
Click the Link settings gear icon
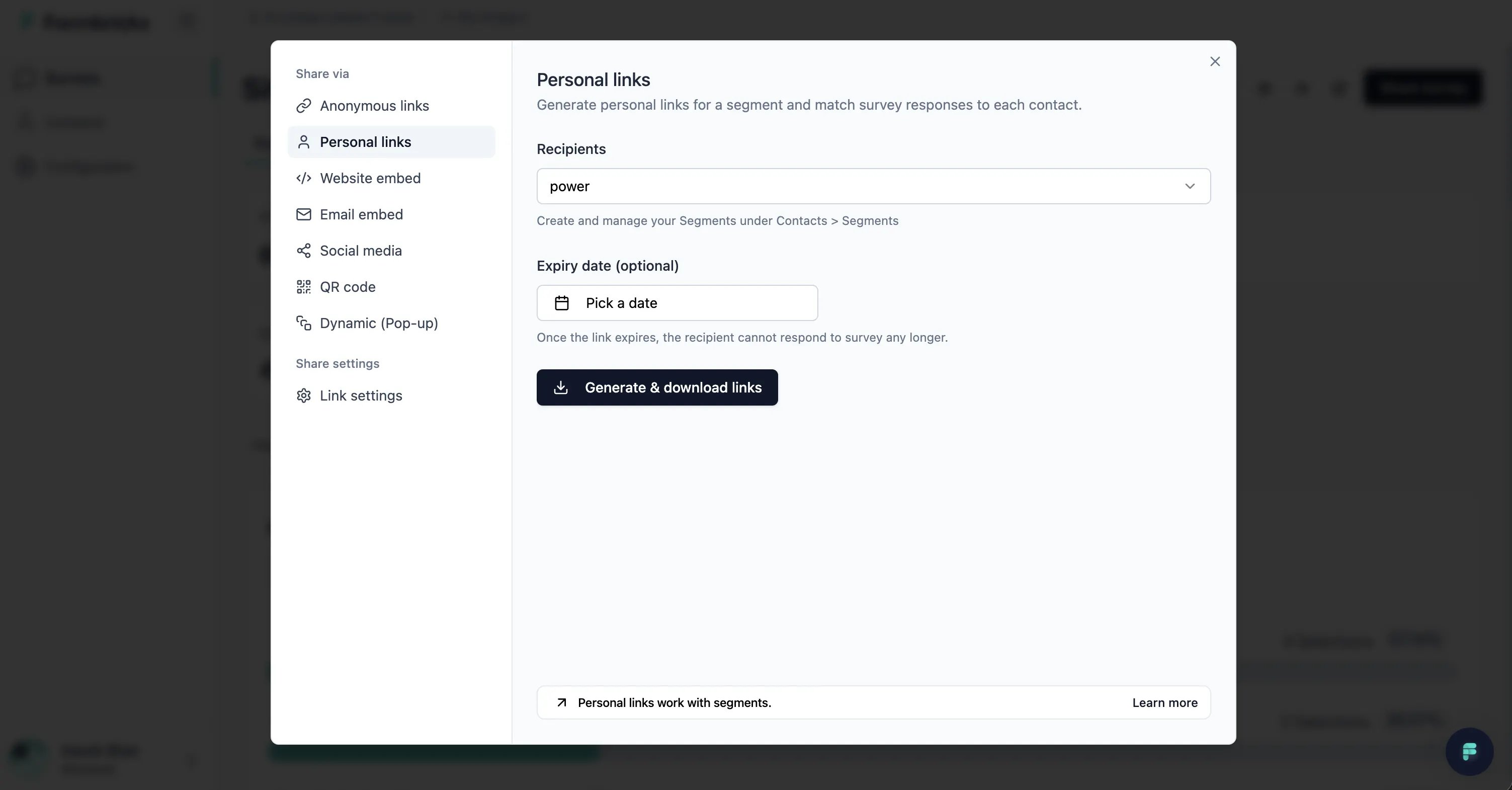point(303,396)
